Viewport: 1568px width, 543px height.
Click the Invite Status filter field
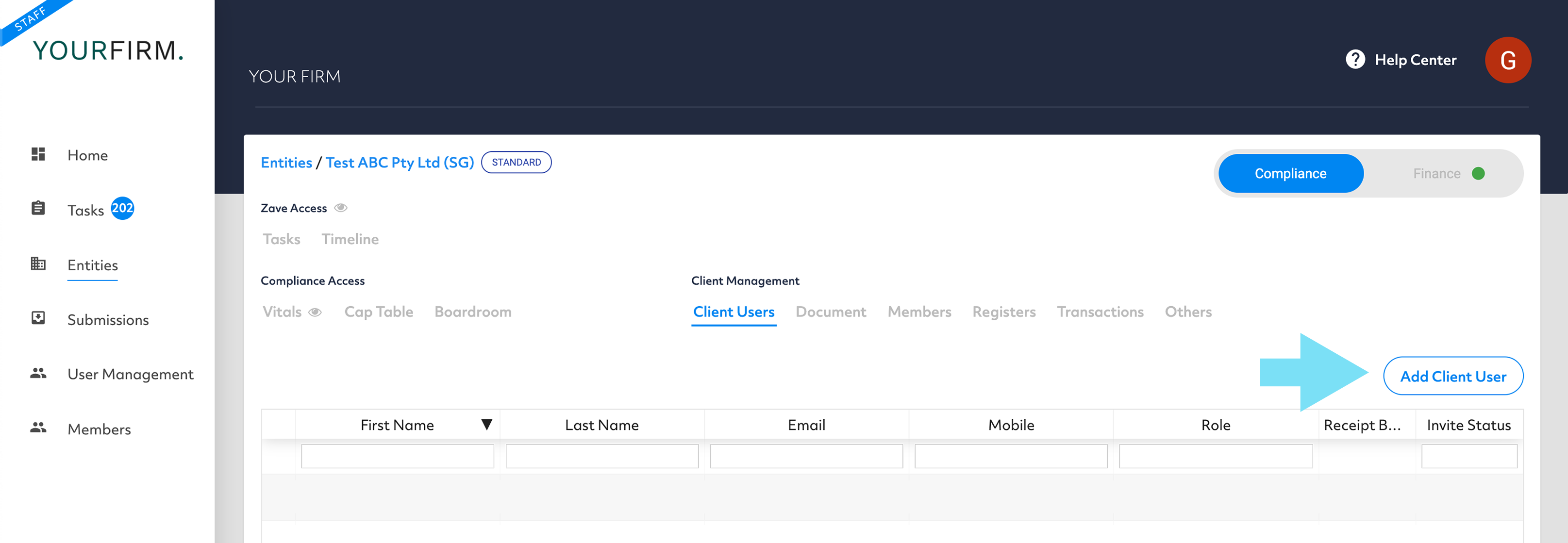coord(1469,456)
